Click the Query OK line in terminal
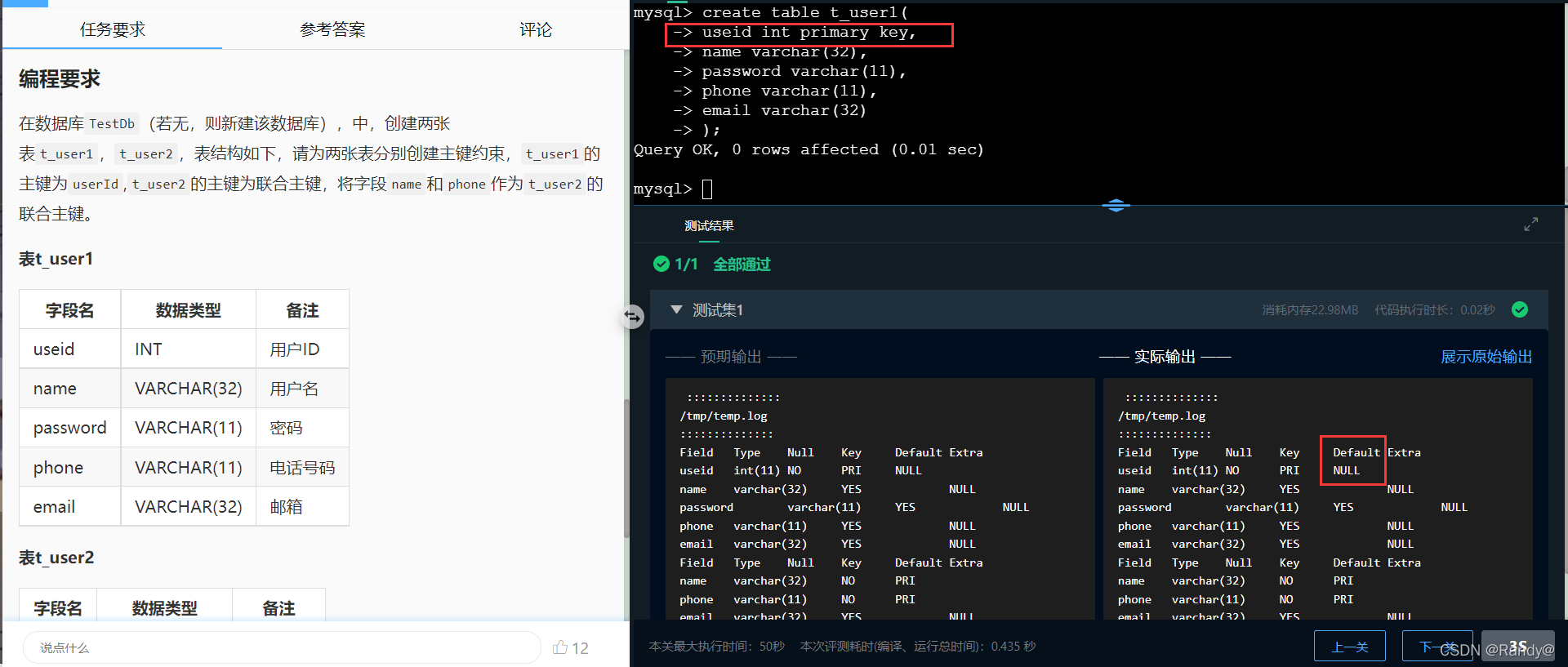 809,149
